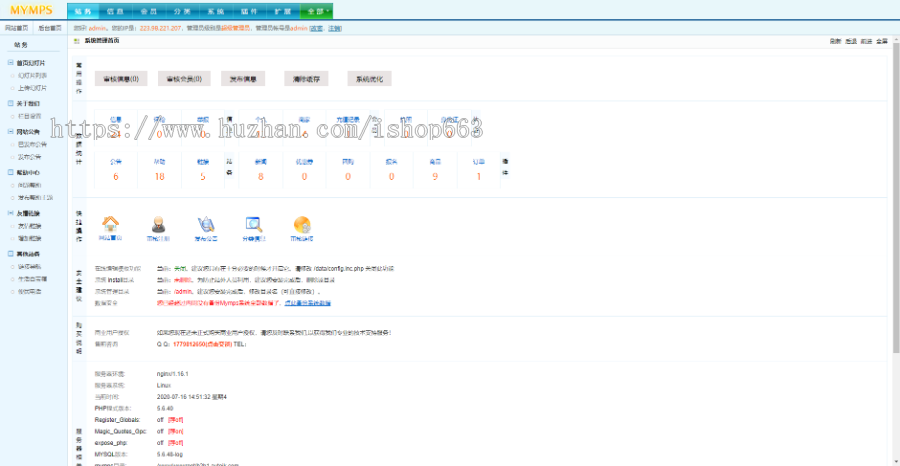Click the 网站首页 tab above the sidebar
900x466 pixels.
pyautogui.click(x=16, y=29)
